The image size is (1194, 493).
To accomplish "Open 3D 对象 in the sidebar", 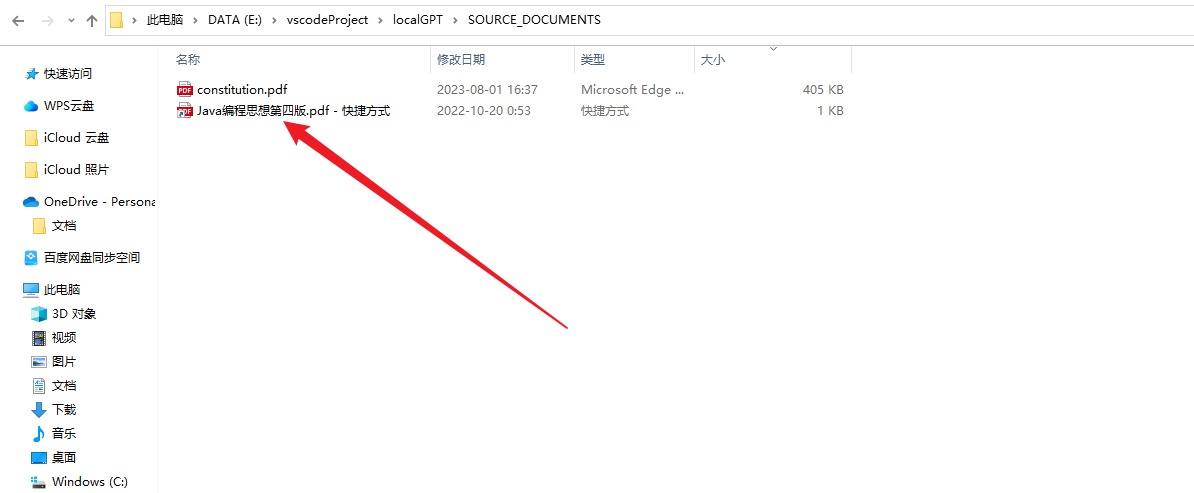I will coord(74,314).
